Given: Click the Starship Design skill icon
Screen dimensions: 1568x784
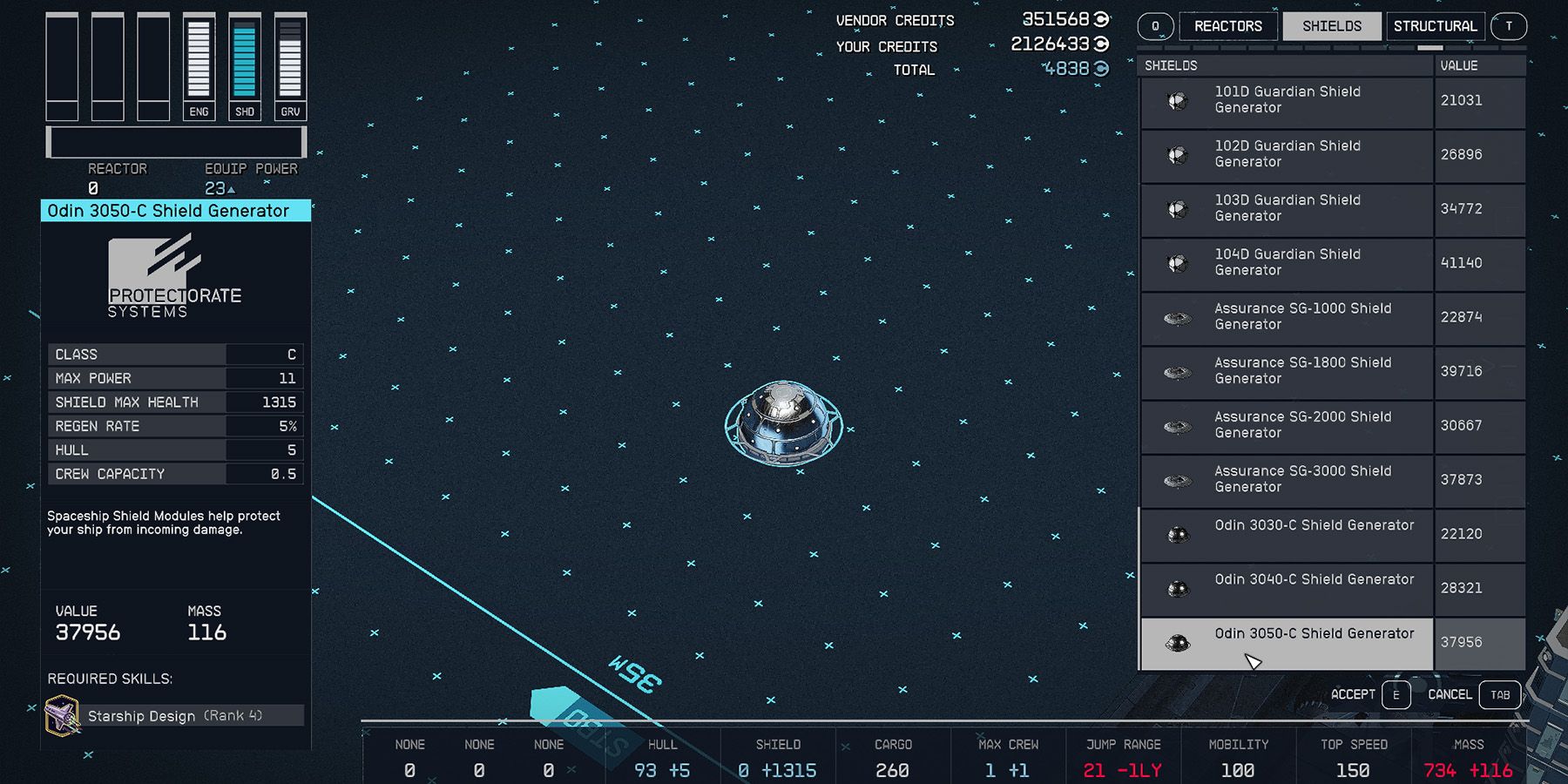Looking at the screenshot, I should [62, 716].
